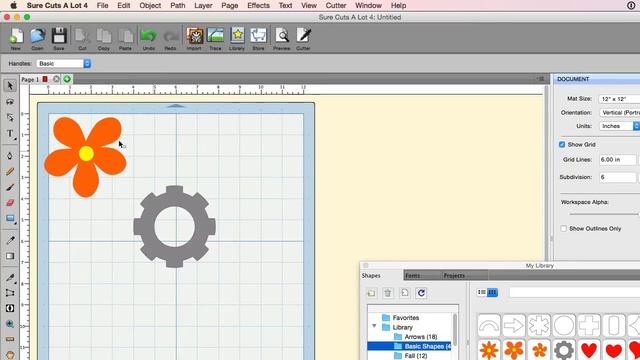Click the library search field
The width and height of the screenshot is (640, 360).
[574, 292]
